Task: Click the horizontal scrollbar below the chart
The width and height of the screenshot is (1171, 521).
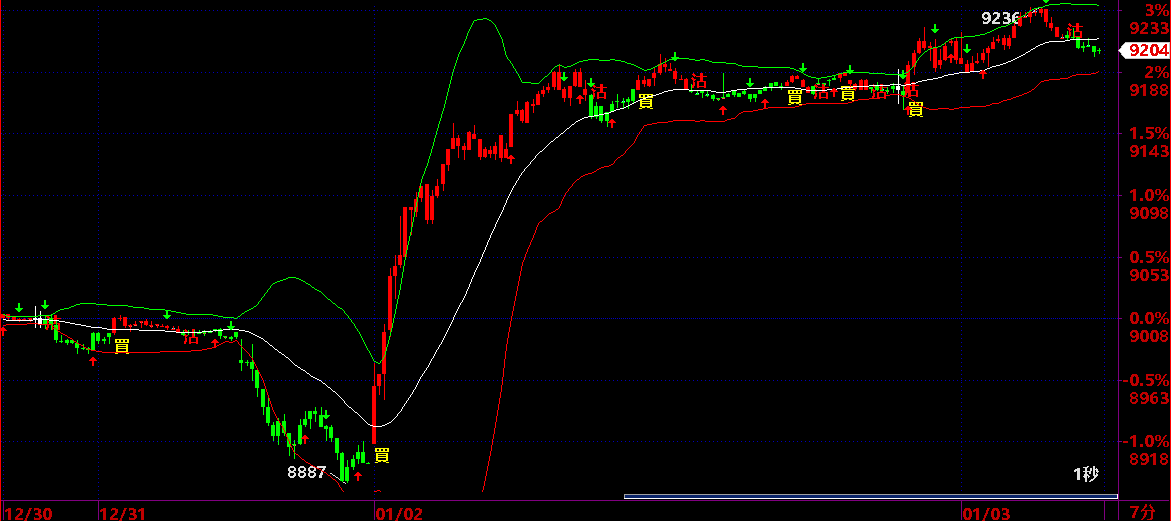Action: coord(870,496)
